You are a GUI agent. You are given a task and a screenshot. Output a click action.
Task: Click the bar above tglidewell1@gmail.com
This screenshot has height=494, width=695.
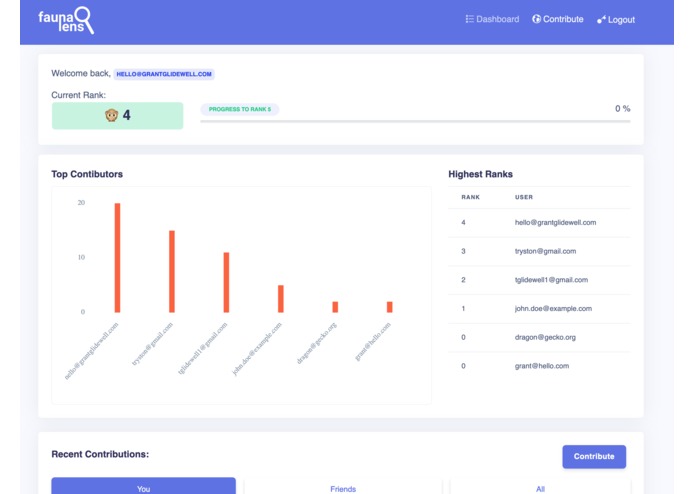click(x=226, y=283)
